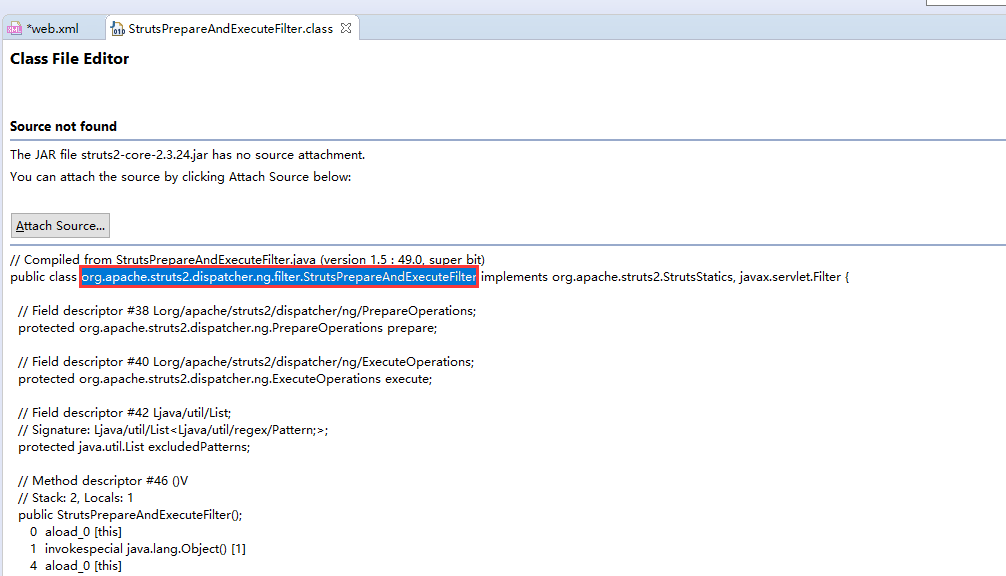Switch to the *web.xml editor tab
This screenshot has width=1006, height=576.
click(52, 29)
